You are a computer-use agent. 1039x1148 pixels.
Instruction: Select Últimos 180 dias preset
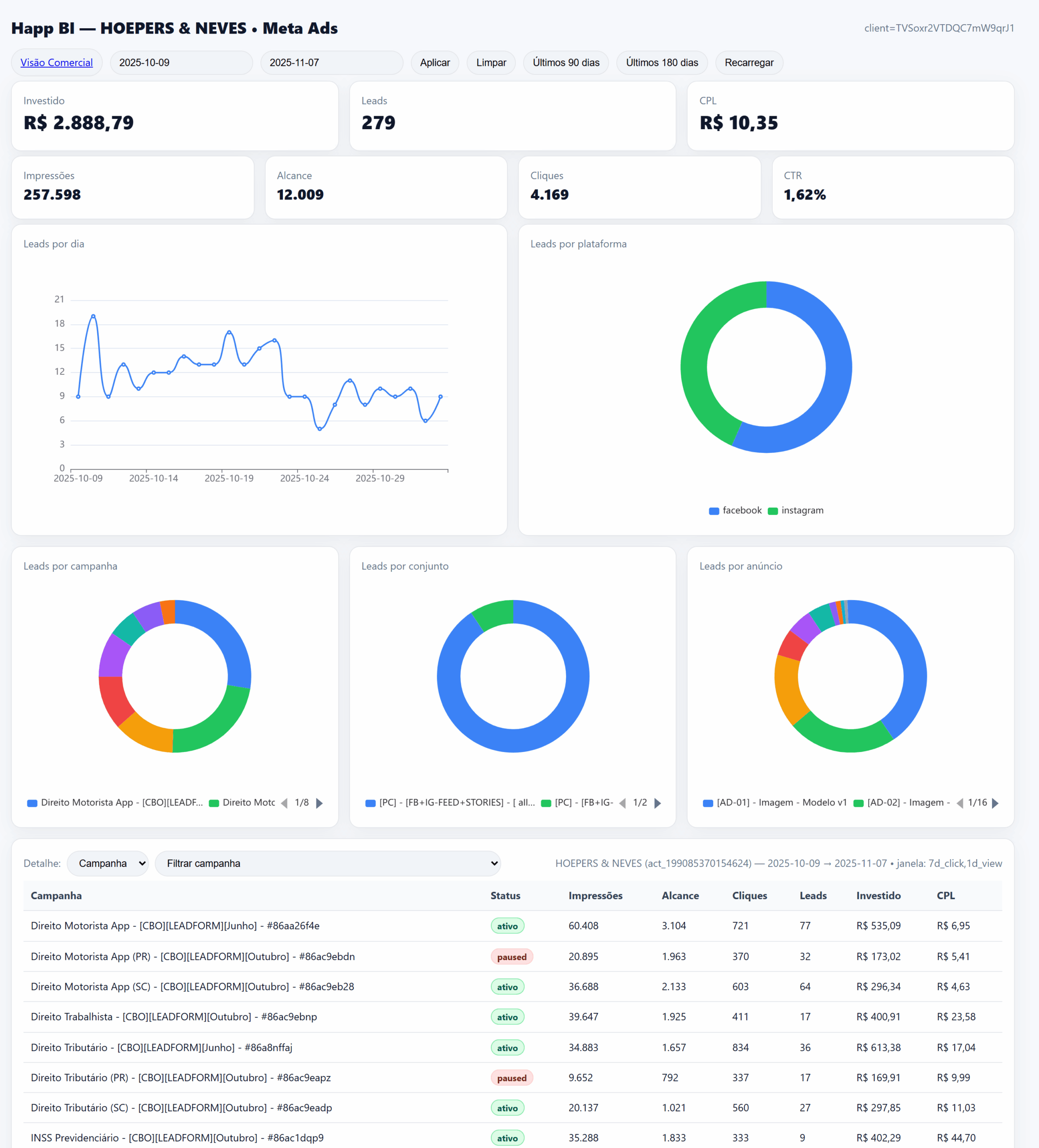tap(662, 63)
